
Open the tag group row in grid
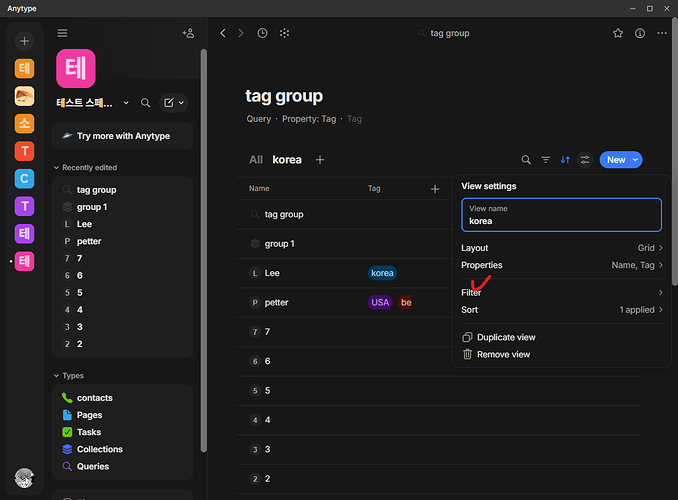tap(284, 215)
